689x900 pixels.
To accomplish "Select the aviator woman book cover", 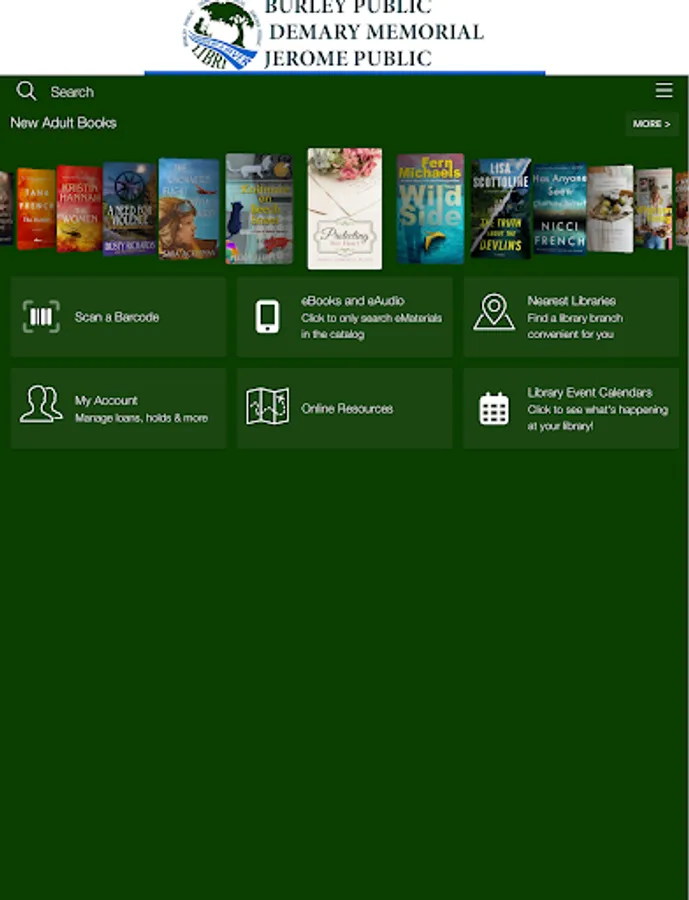I will point(189,209).
